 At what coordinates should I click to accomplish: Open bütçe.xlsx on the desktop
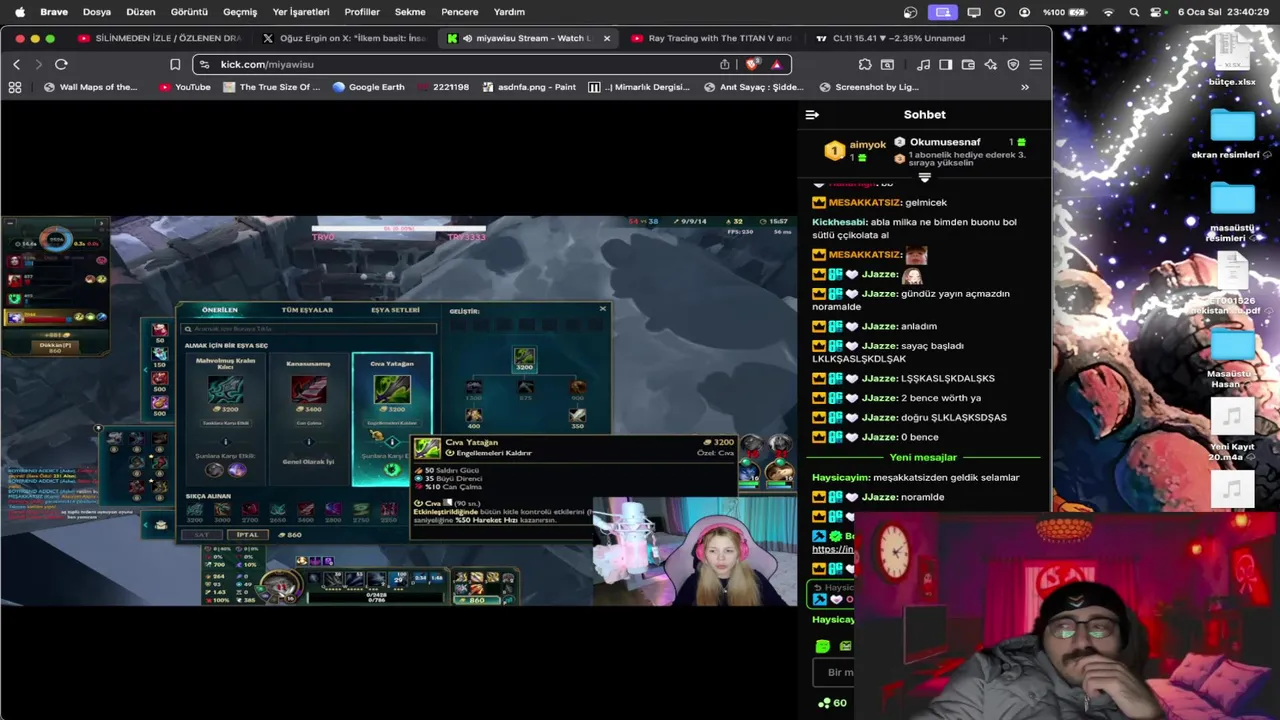(x=1232, y=60)
